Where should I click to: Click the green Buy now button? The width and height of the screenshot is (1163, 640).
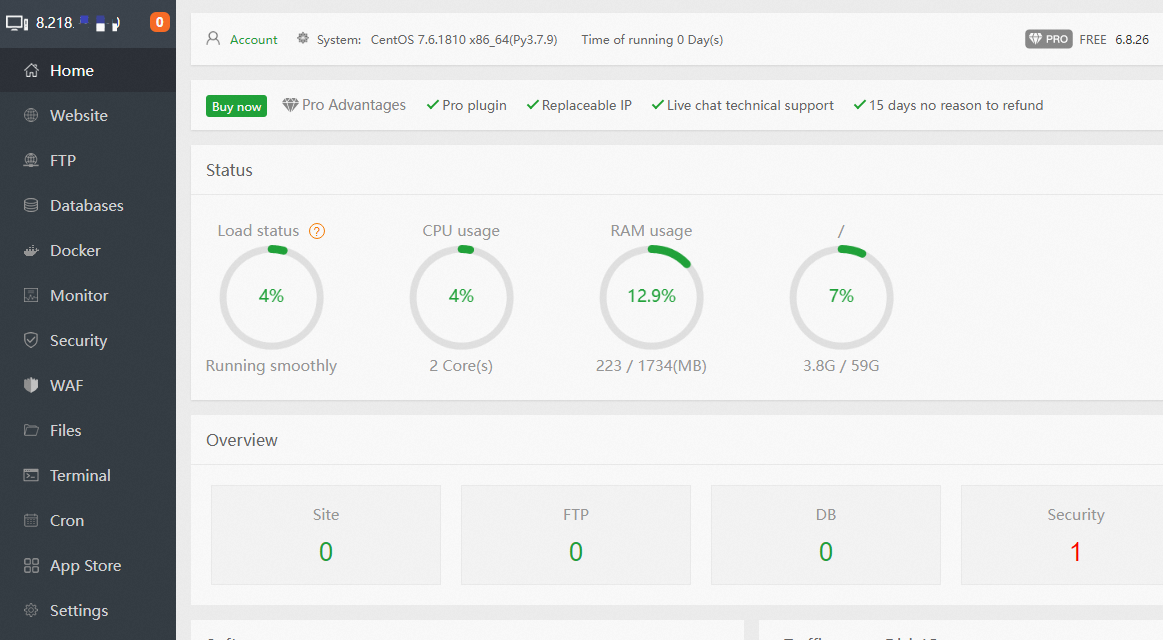(237, 106)
